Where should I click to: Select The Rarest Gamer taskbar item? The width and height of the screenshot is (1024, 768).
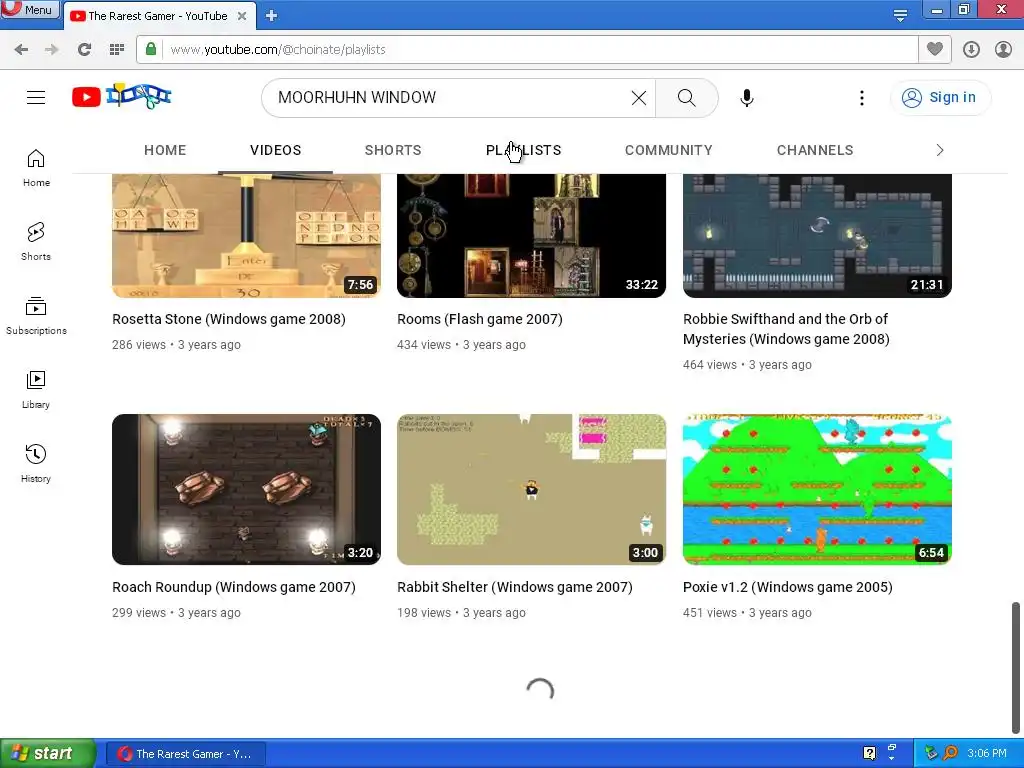click(185, 754)
